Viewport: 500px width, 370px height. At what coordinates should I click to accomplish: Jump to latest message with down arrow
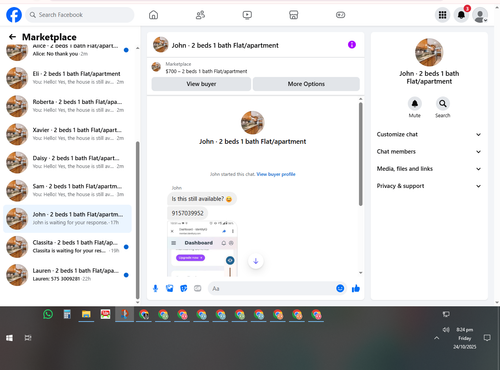click(x=256, y=261)
